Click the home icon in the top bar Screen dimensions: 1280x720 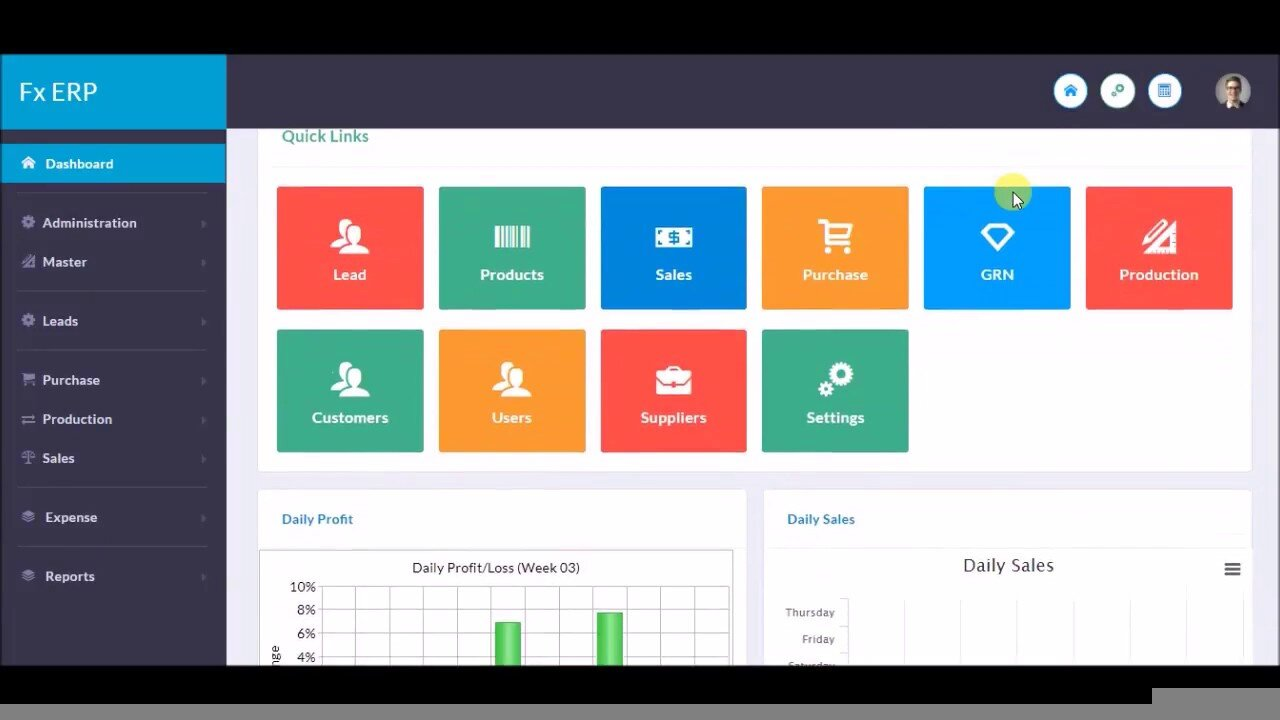coord(1070,90)
